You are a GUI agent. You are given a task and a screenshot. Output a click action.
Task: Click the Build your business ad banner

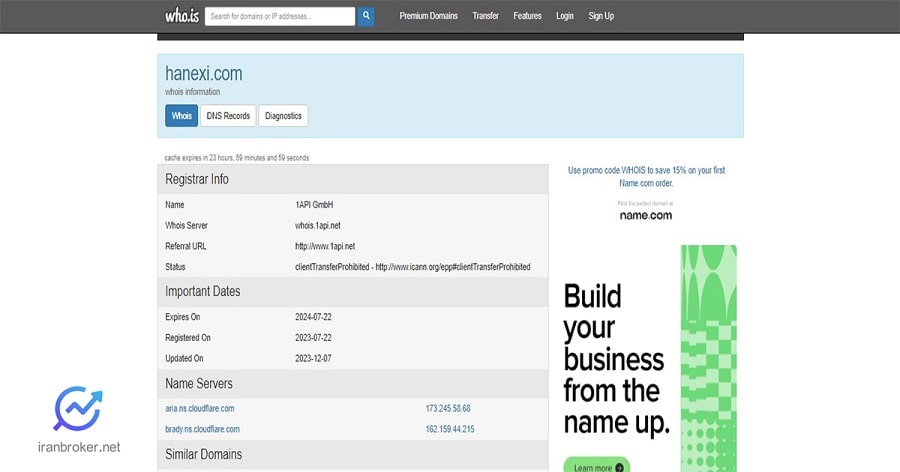click(650, 358)
